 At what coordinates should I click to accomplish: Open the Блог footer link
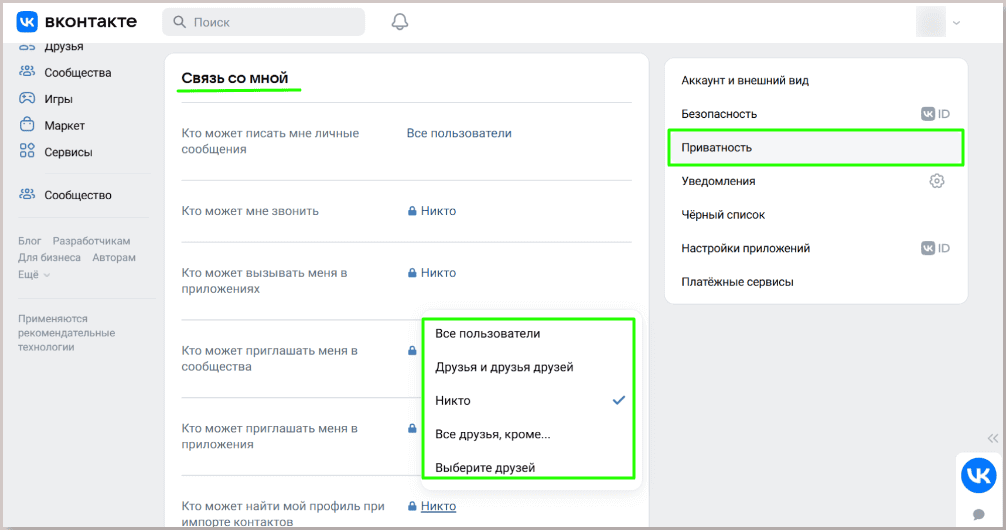[x=30, y=241]
